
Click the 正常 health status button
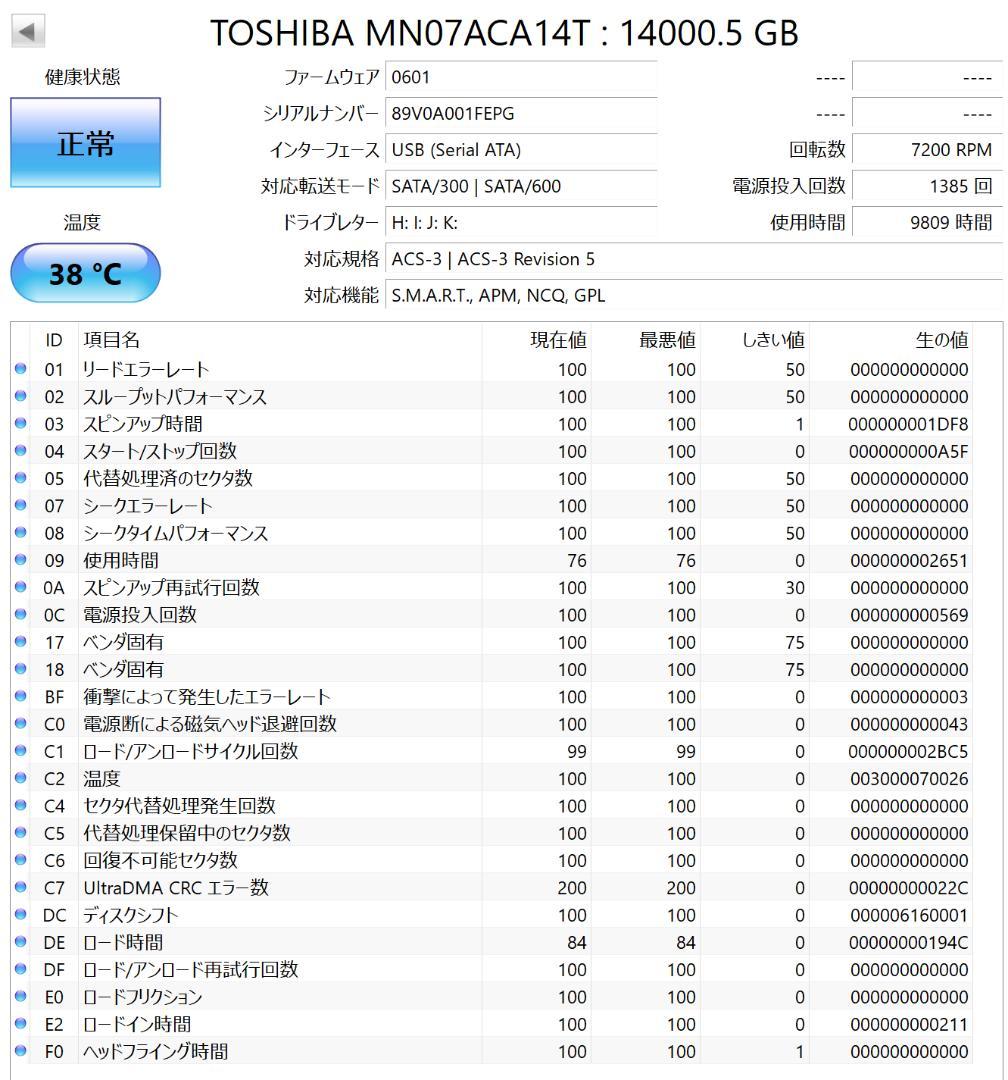coord(84,142)
